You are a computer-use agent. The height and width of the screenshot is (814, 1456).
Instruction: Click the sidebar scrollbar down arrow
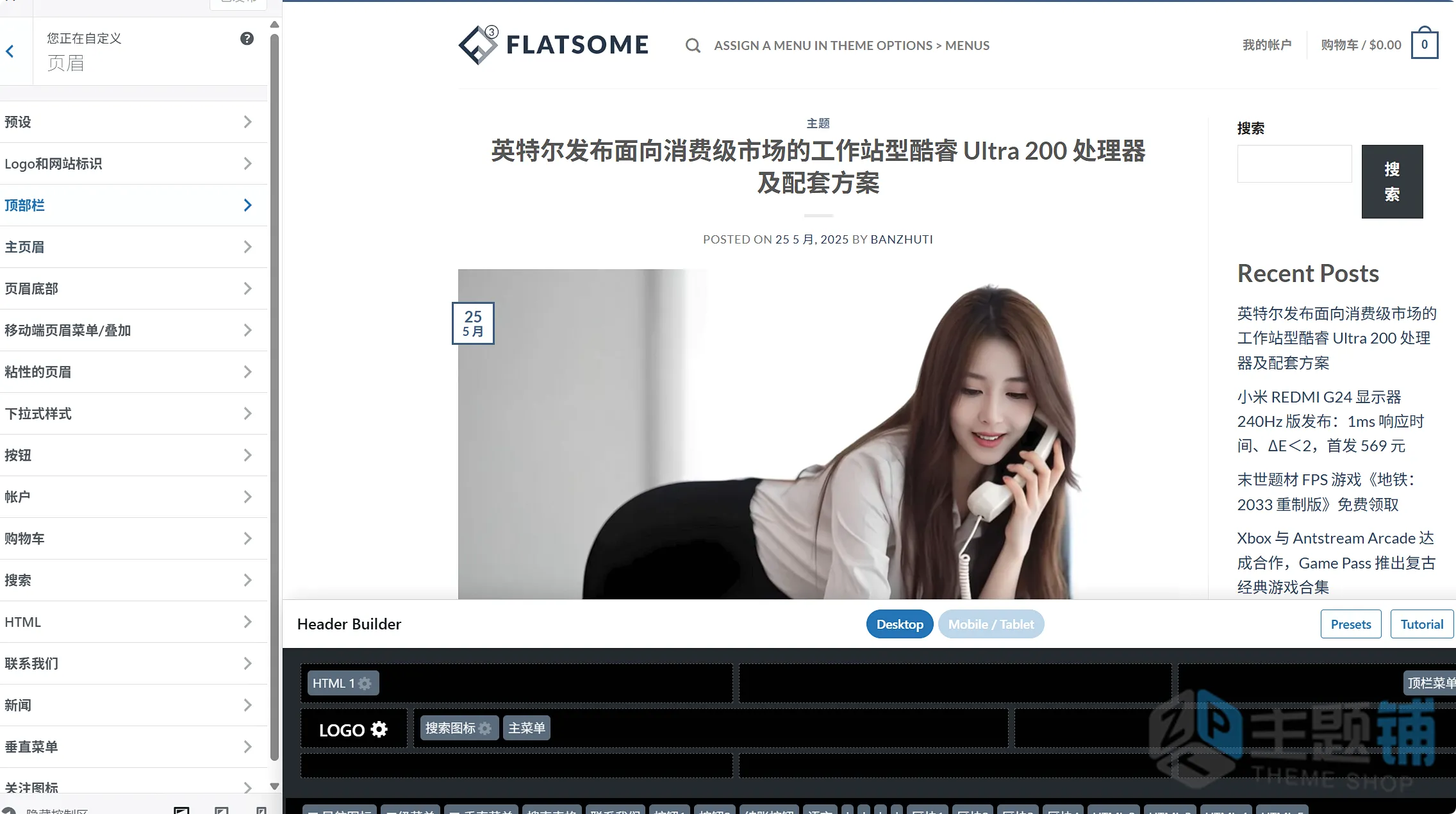(274, 786)
